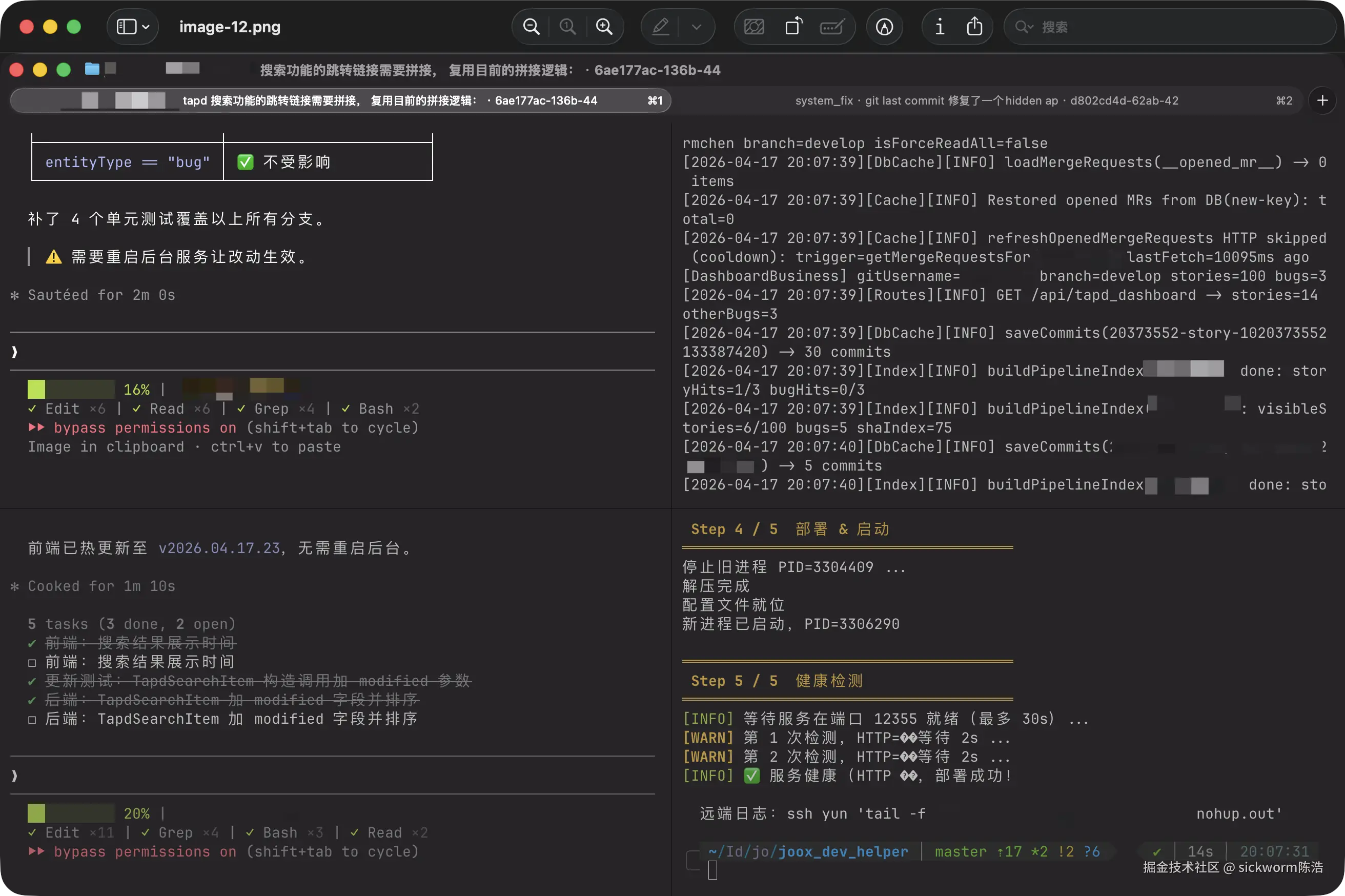1345x896 pixels.
Task: Open the search options magnifier dropdown
Action: point(1024,27)
